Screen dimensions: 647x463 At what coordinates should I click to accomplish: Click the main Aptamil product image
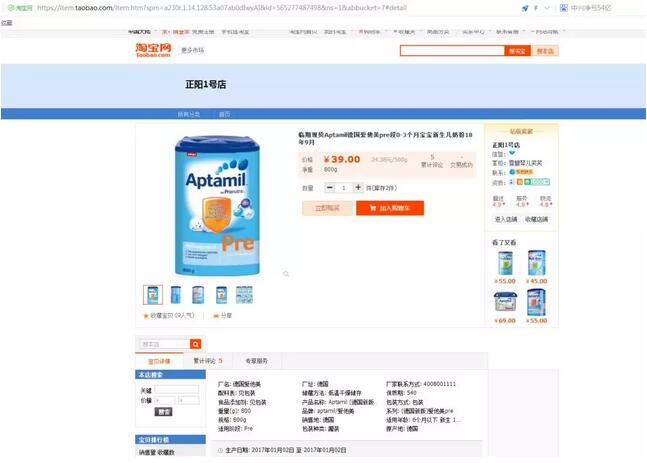pyautogui.click(x=218, y=206)
